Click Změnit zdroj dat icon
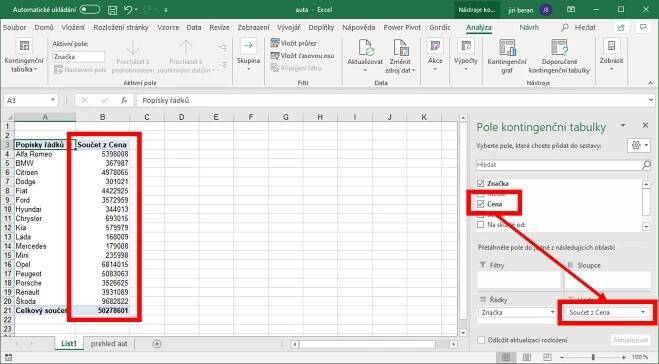Screen dimensions: 659x364 [x=400, y=47]
